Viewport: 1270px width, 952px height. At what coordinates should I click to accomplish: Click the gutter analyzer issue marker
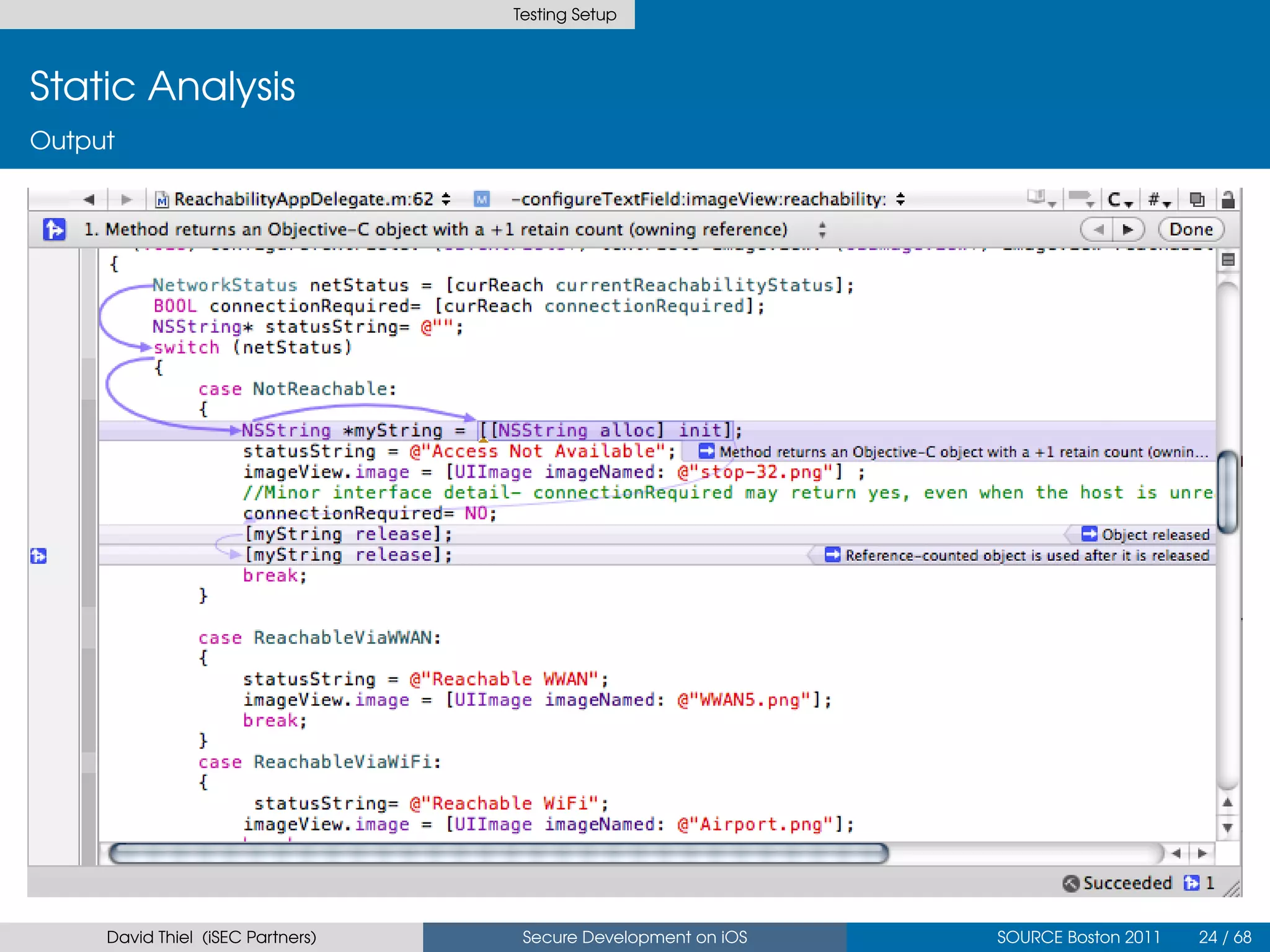click(38, 555)
